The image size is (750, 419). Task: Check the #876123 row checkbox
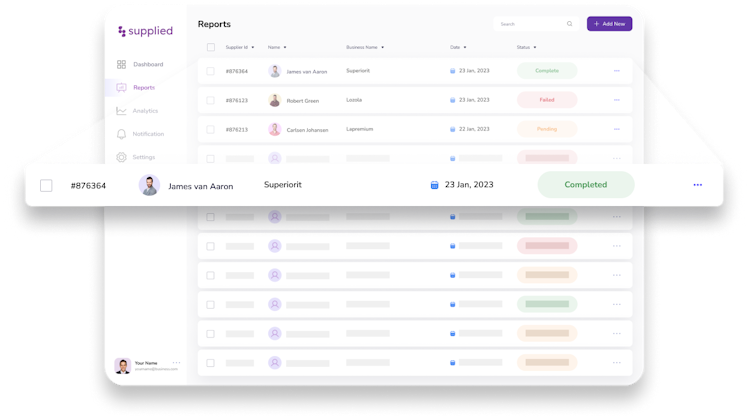click(x=210, y=100)
